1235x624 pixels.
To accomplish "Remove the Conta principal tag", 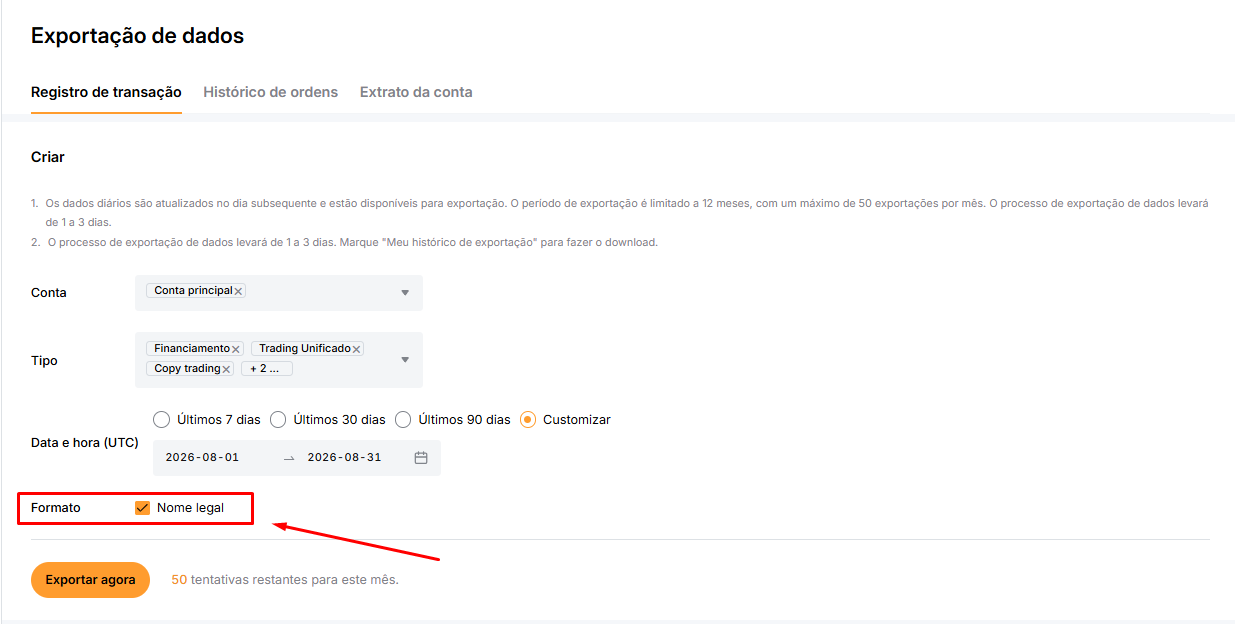I will point(238,291).
